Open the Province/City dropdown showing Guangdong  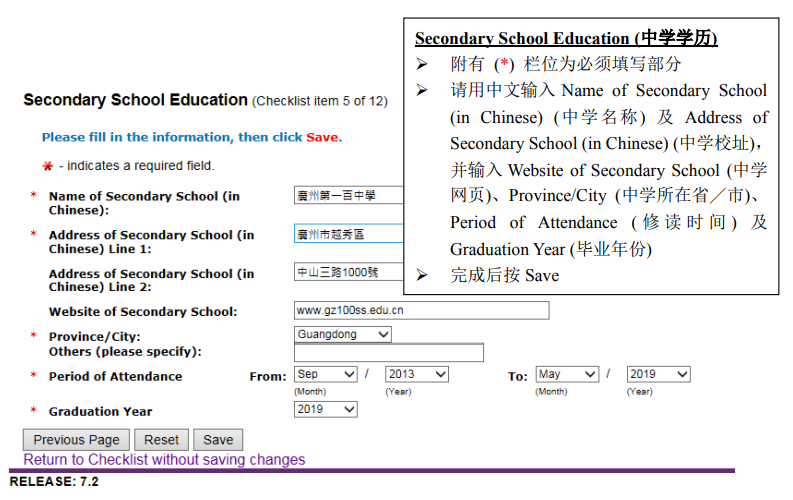342,334
